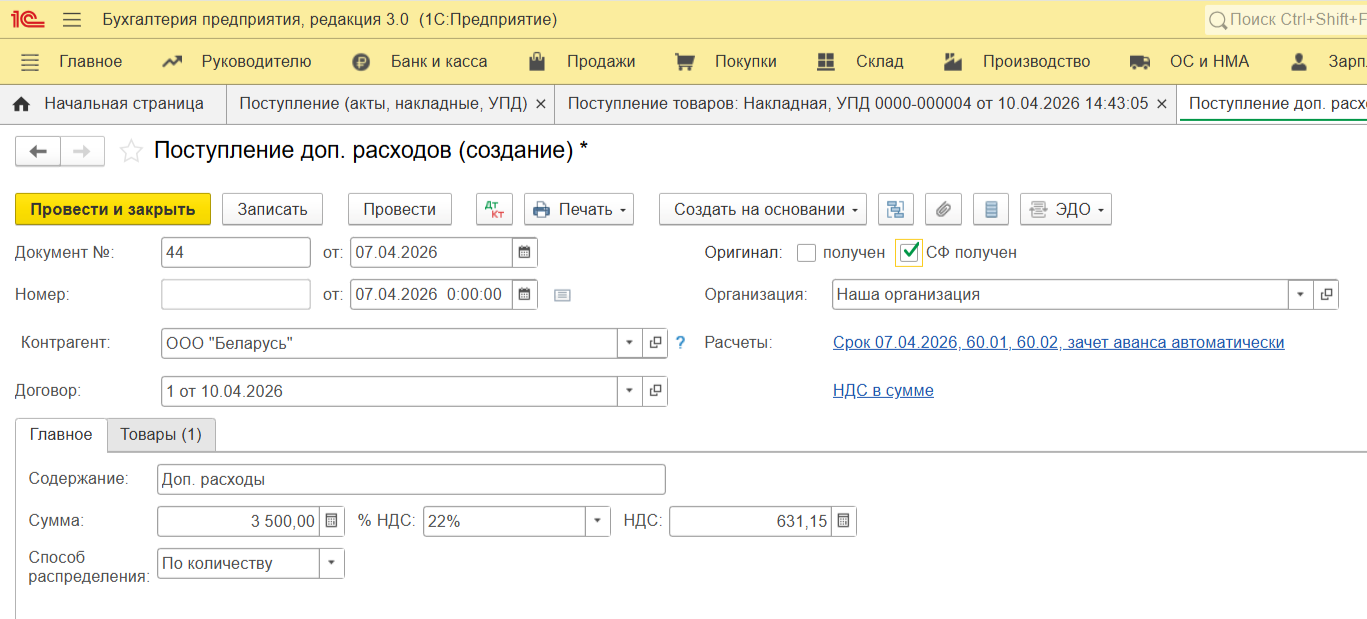Click the 1C logo icon
1367x619 pixels.
[x=28, y=19]
